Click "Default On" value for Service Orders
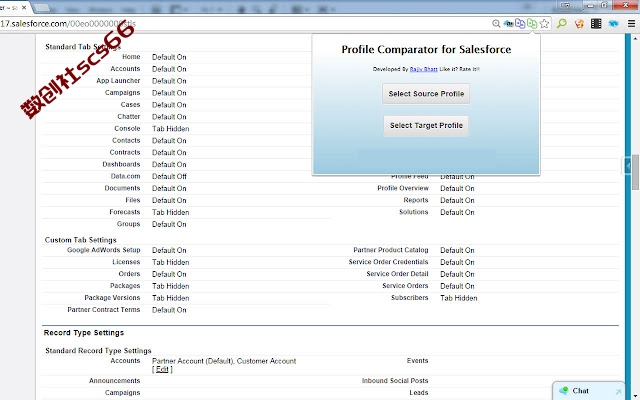Image resolution: width=640 pixels, height=400 pixels. 457,286
